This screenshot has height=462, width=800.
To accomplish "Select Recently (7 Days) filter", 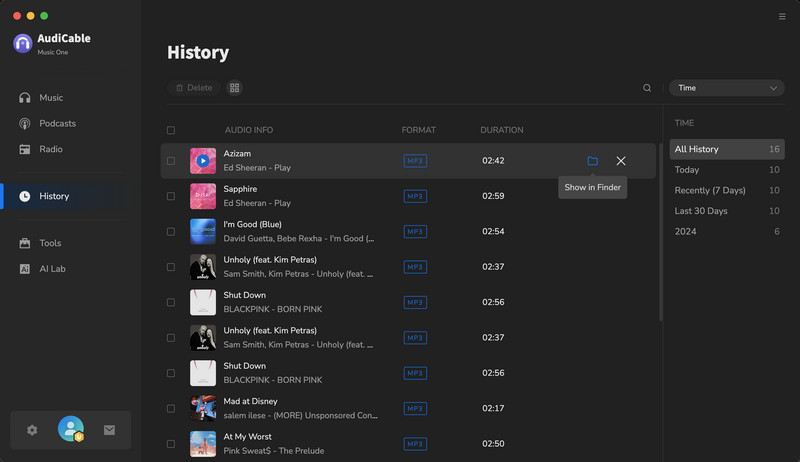I will point(727,190).
